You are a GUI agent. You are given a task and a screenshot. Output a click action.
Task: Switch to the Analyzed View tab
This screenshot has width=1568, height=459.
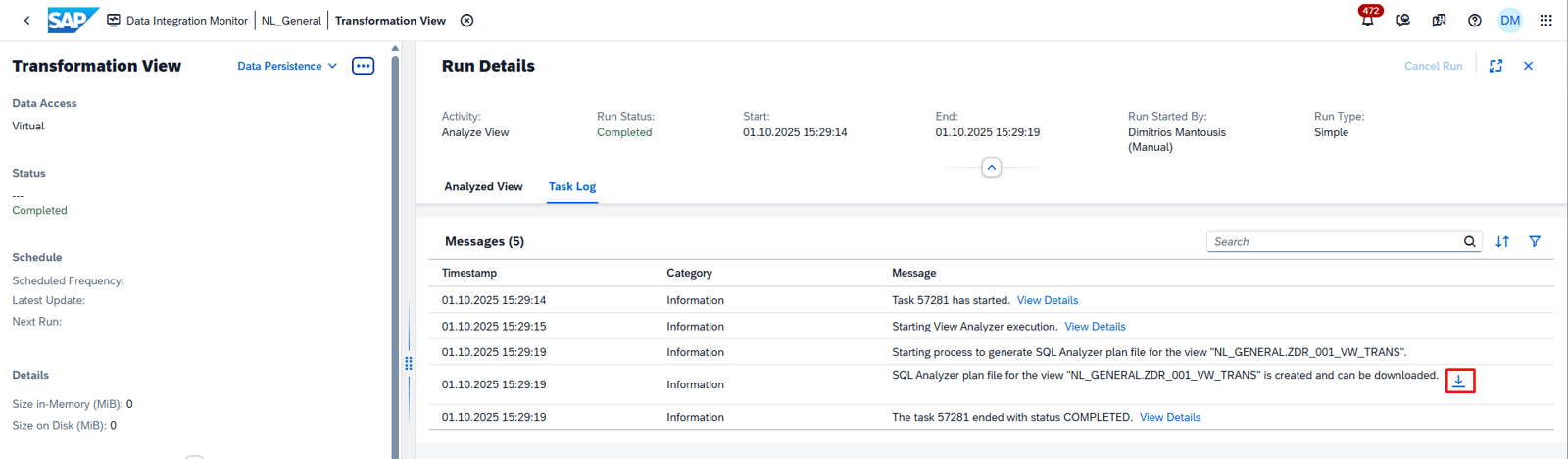[483, 186]
